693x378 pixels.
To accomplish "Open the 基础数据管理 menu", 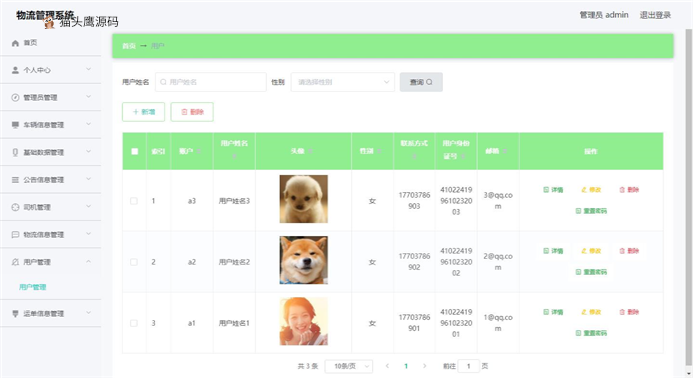I will pyautogui.click(x=51, y=152).
